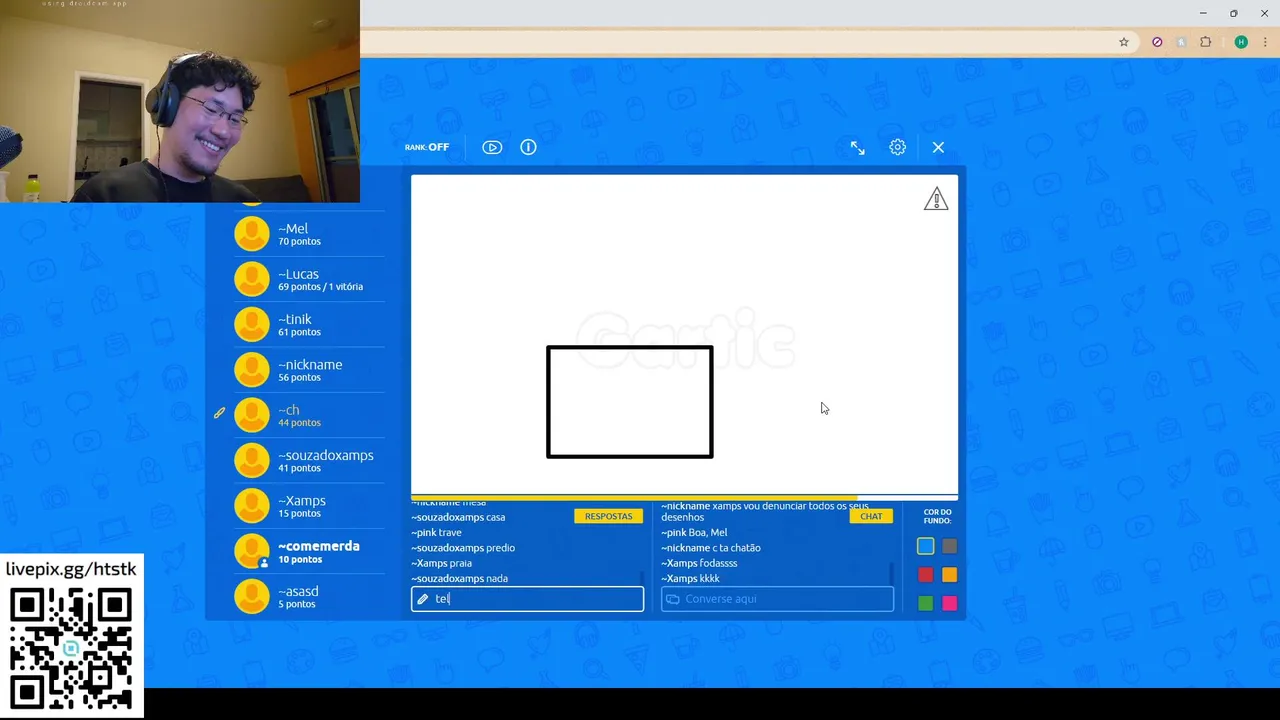Click the avatar of player ~Lucas
The image size is (1280, 720).
[x=252, y=279]
